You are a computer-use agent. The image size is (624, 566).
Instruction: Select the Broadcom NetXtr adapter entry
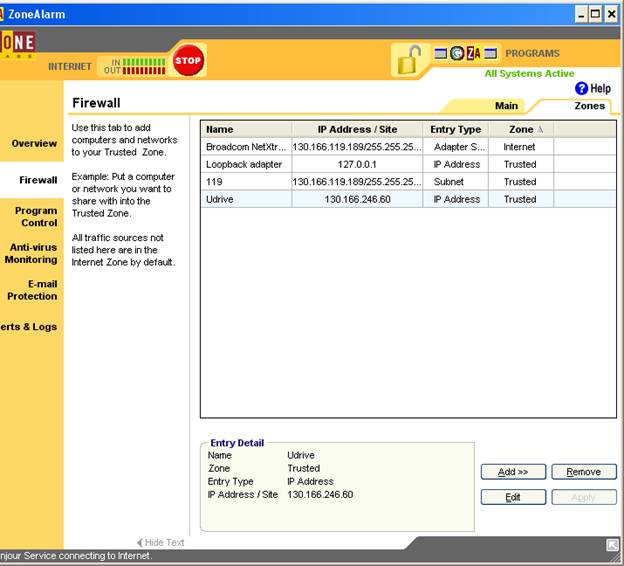pyautogui.click(x=244, y=147)
